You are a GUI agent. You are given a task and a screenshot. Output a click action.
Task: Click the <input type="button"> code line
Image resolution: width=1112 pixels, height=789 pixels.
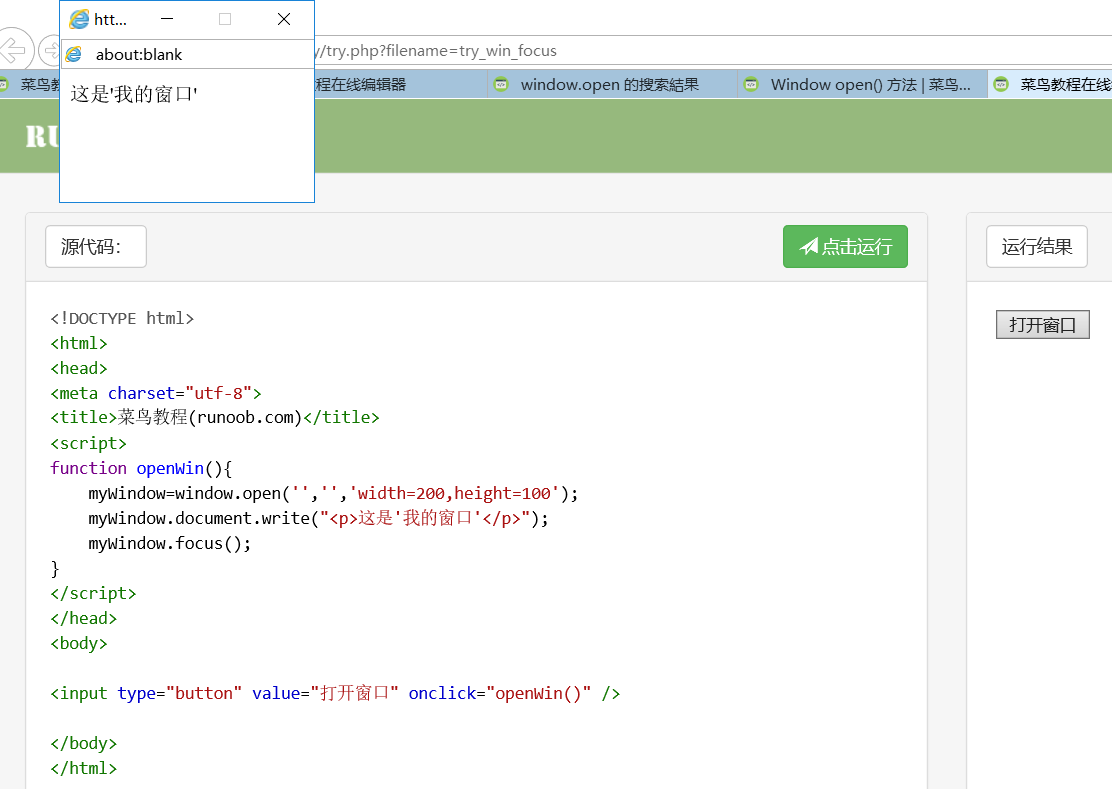[335, 693]
